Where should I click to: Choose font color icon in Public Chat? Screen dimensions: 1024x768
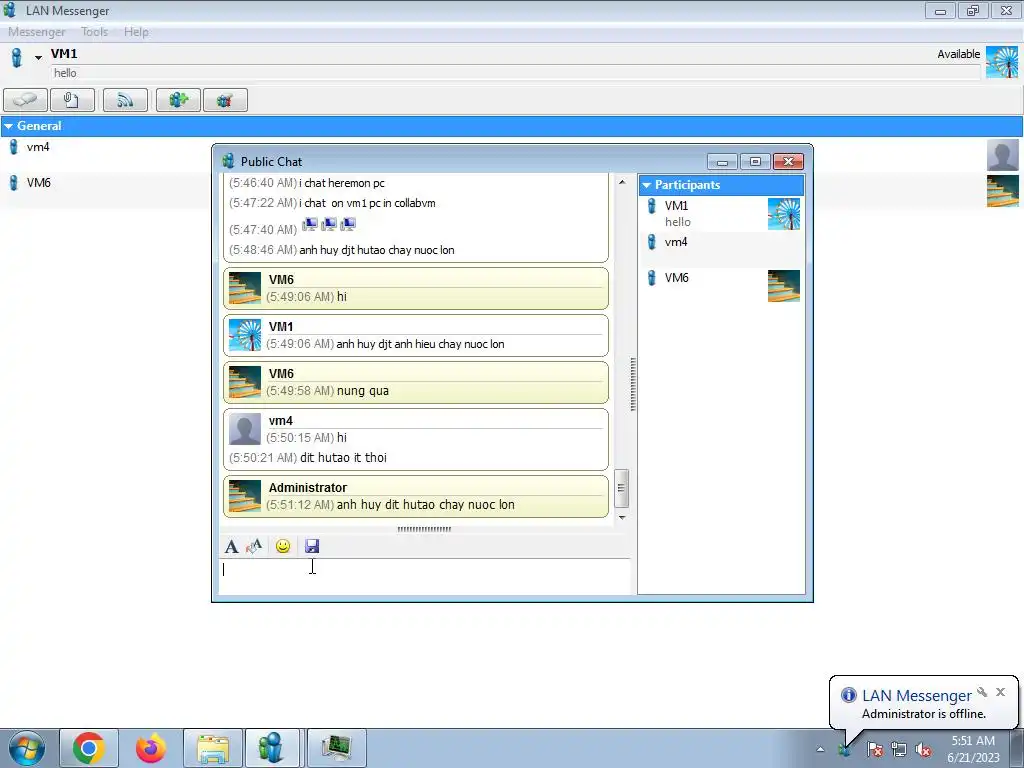point(253,547)
